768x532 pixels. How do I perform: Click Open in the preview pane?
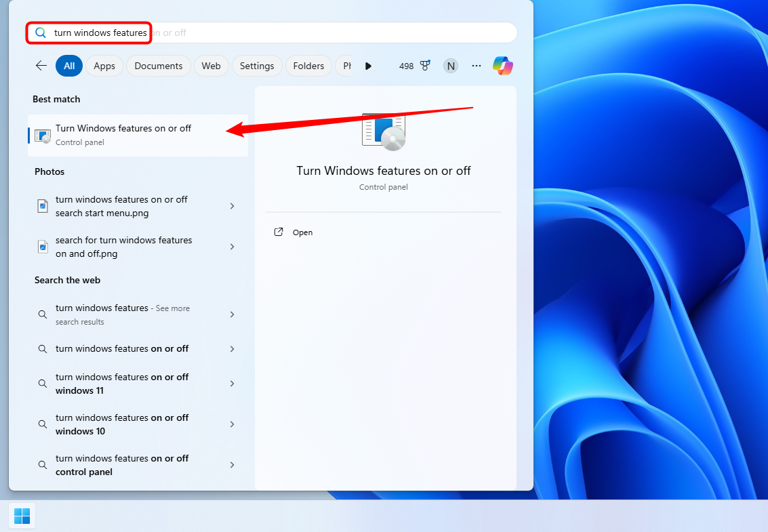coord(302,233)
